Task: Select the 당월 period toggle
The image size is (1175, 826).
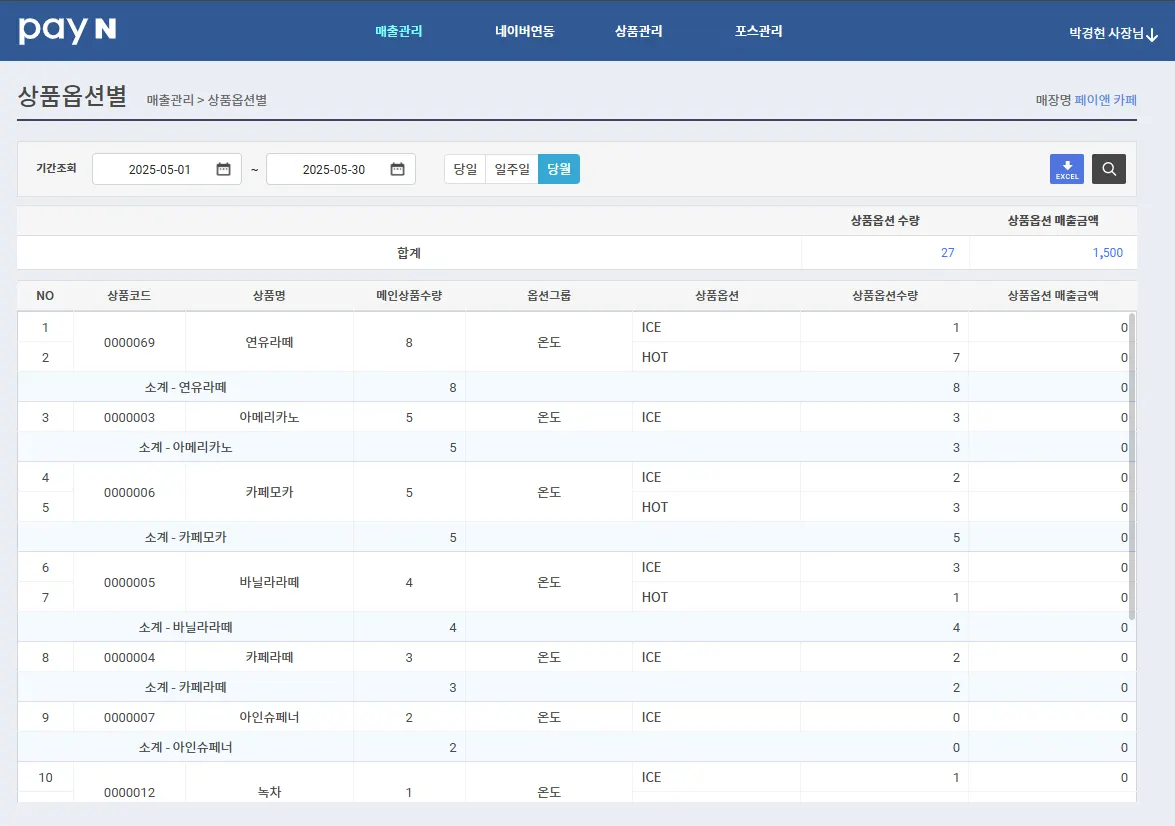Action: click(x=558, y=169)
